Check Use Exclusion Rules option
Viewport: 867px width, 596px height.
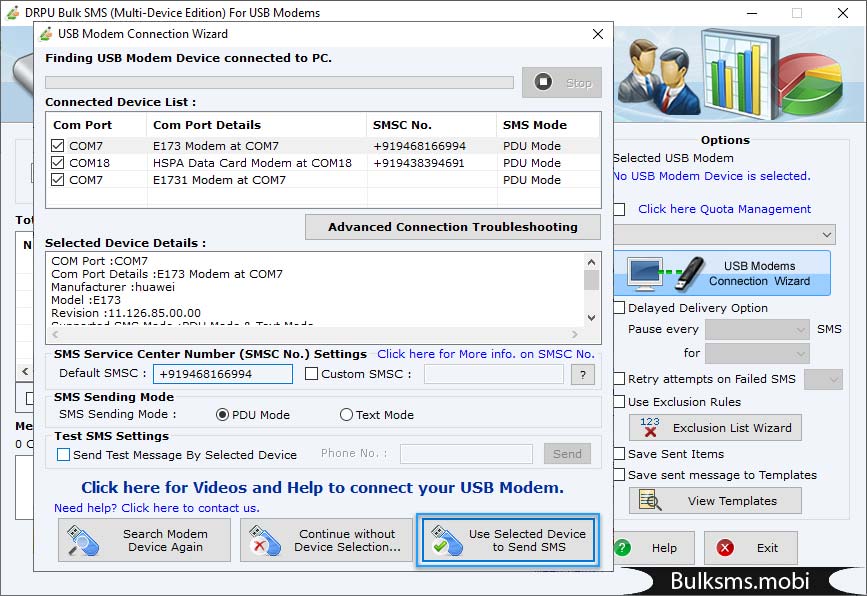pos(619,401)
